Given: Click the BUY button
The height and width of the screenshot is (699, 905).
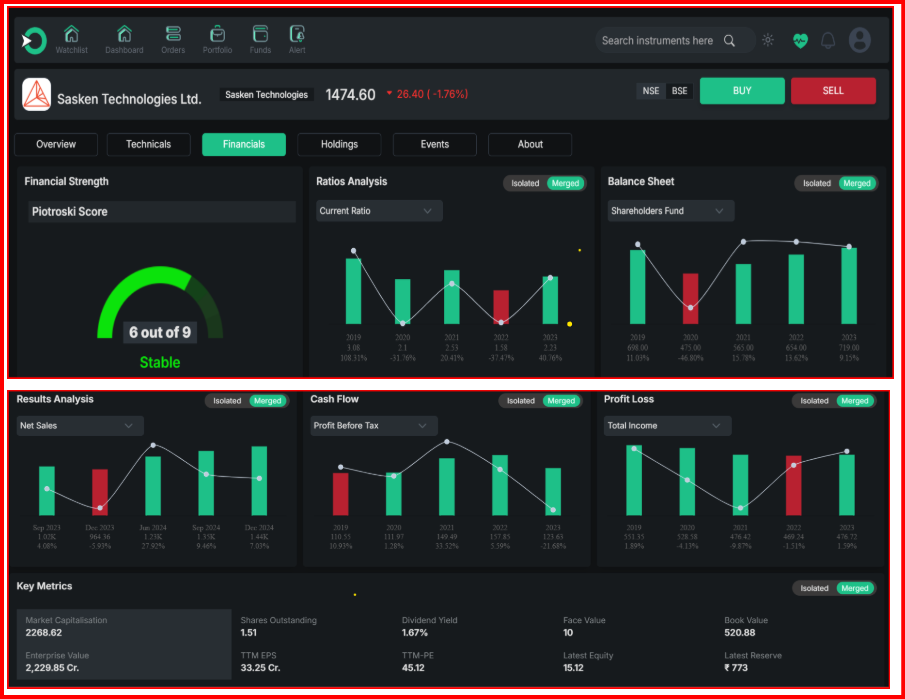Looking at the screenshot, I should pyautogui.click(x=742, y=91).
